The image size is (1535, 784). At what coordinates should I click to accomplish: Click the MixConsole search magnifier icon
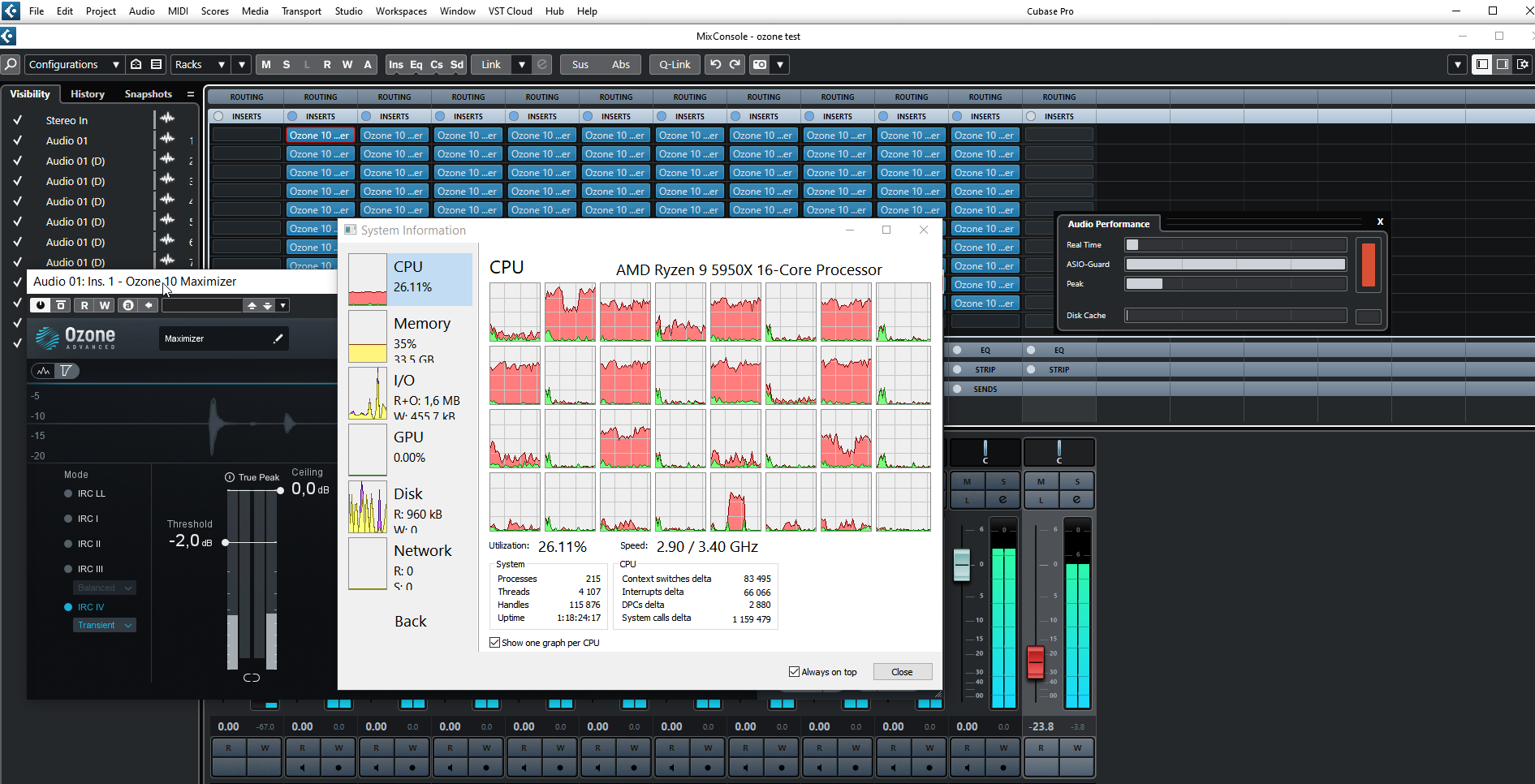pyautogui.click(x=11, y=64)
